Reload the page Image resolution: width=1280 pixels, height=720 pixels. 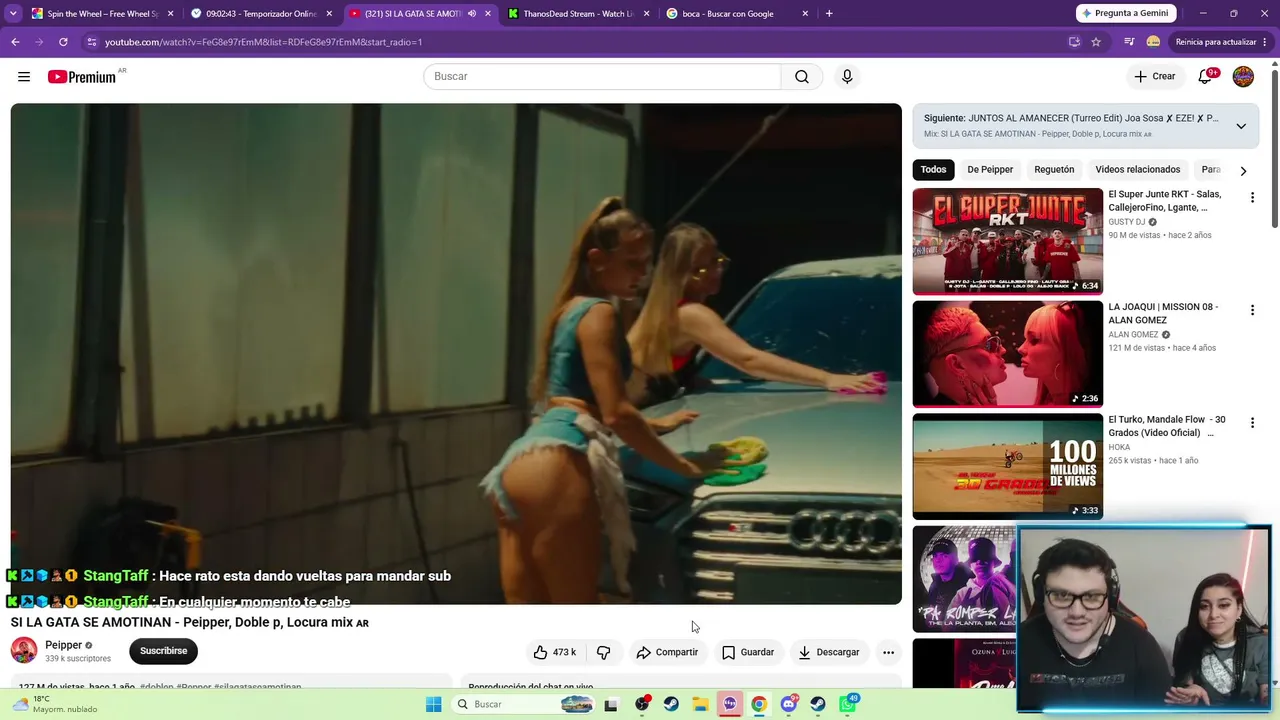[63, 42]
